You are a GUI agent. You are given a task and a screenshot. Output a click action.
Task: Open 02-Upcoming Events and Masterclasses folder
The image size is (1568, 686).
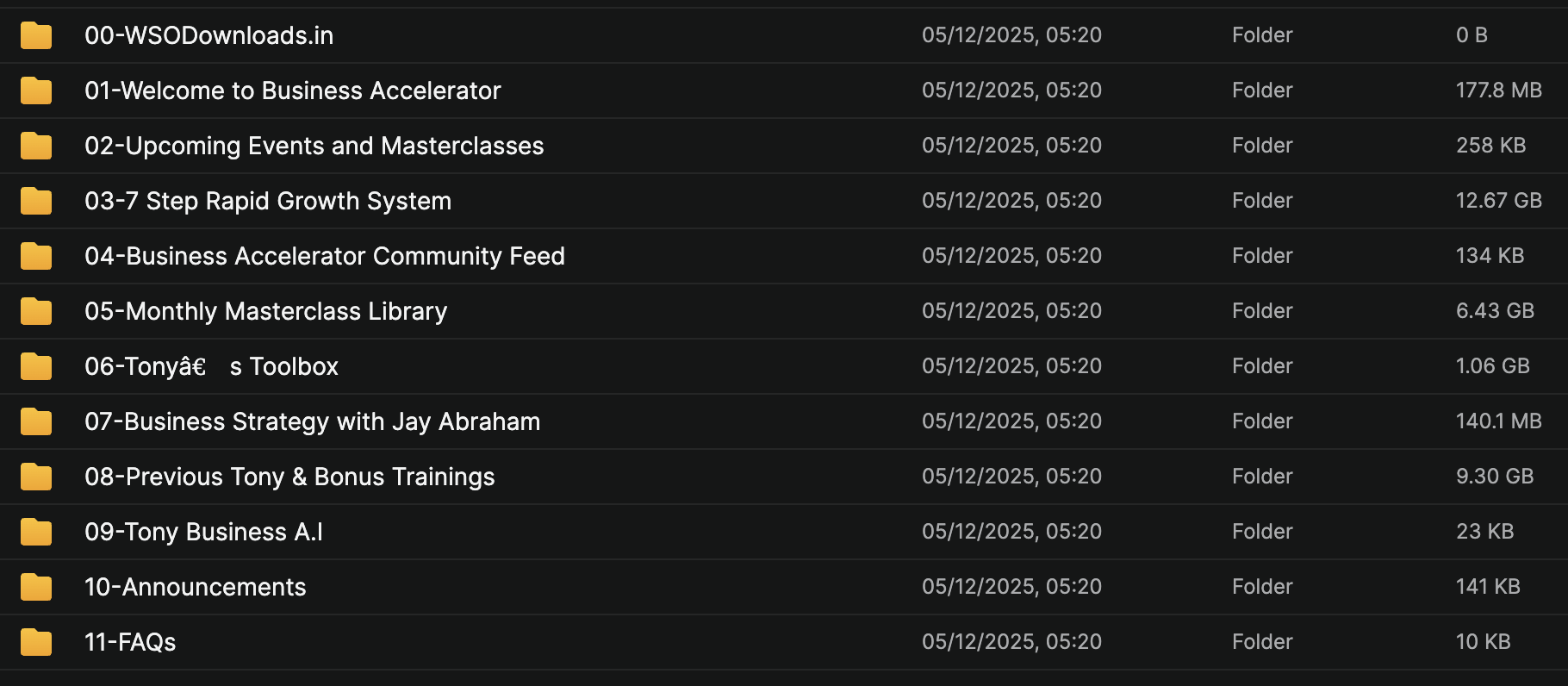pyautogui.click(x=314, y=146)
